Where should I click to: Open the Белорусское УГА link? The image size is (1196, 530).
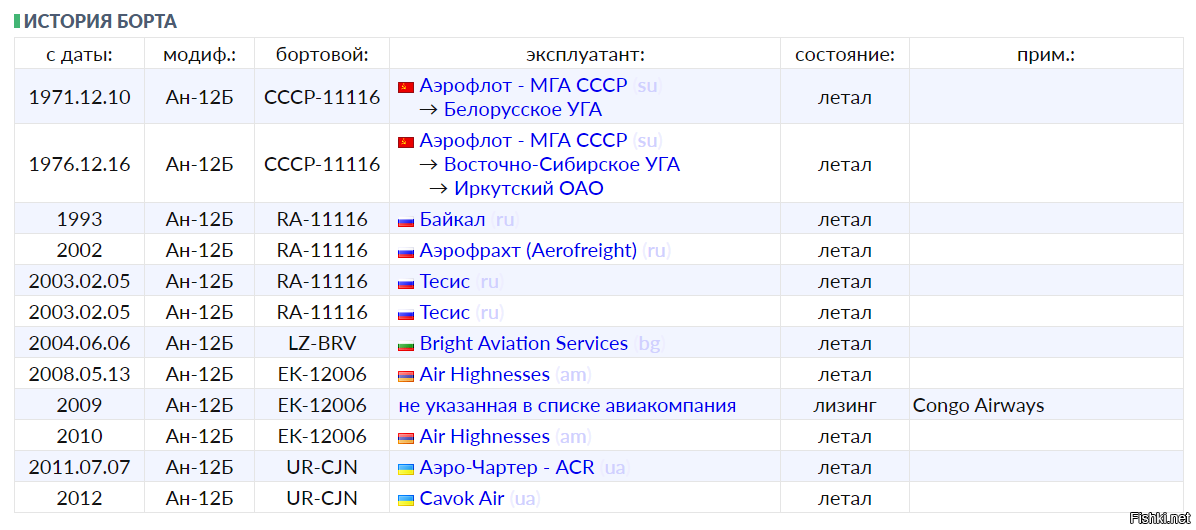coord(522,110)
